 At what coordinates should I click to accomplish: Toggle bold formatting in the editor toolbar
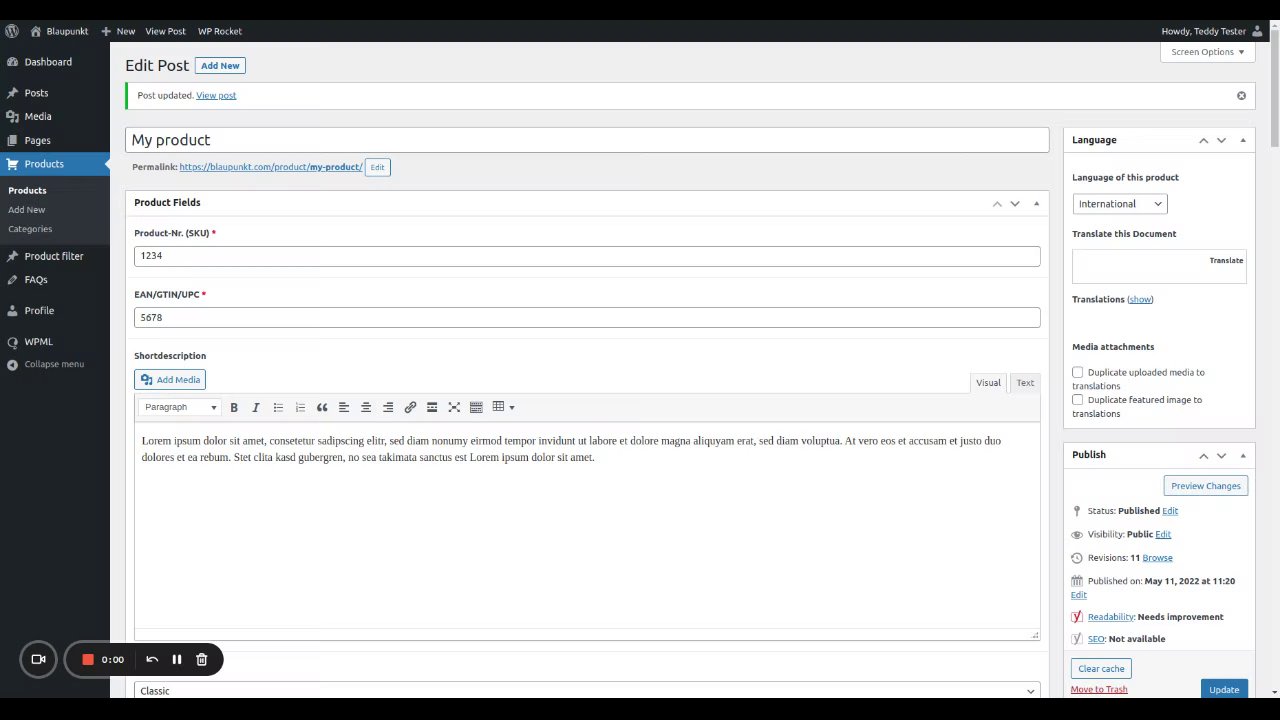[x=234, y=407]
